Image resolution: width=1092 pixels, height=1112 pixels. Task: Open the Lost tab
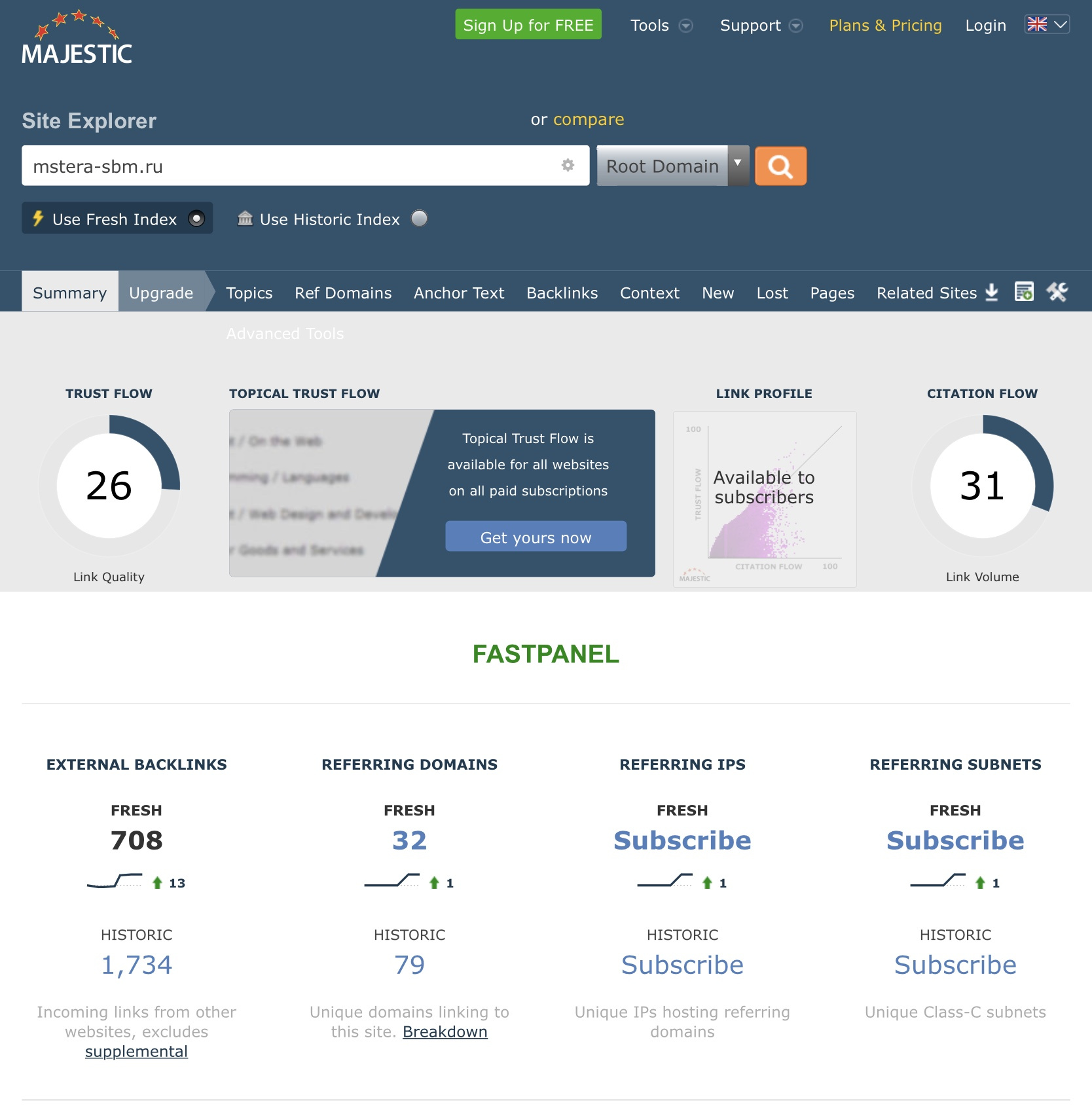pyautogui.click(x=772, y=293)
